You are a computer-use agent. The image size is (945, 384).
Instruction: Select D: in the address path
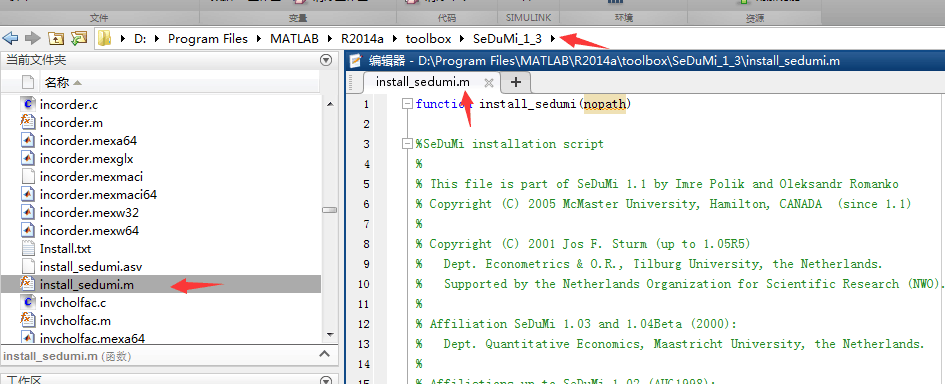pyautogui.click(x=140, y=39)
